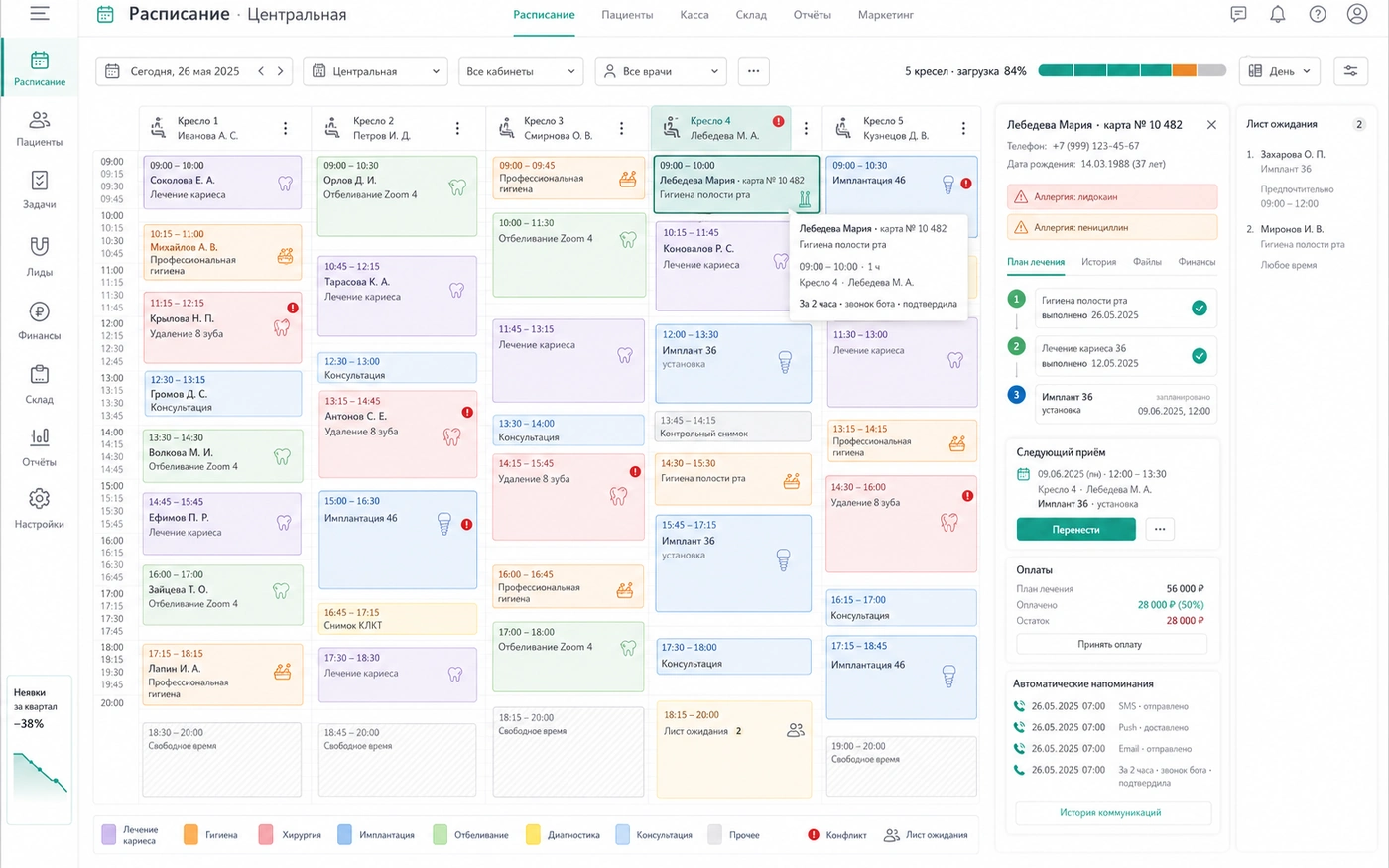Click the Лечение кариеса legend swatch
The width and height of the screenshot is (1389, 868).
pos(109,834)
